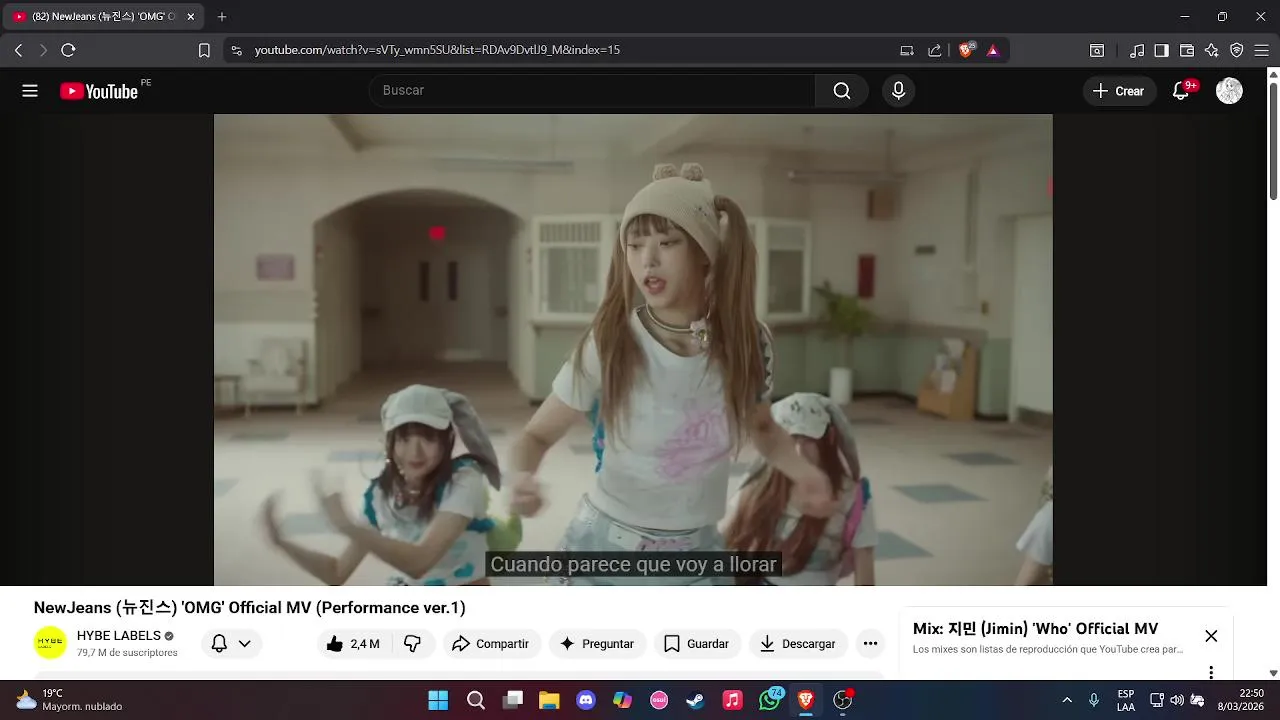Submit search with magnifier button

842,91
